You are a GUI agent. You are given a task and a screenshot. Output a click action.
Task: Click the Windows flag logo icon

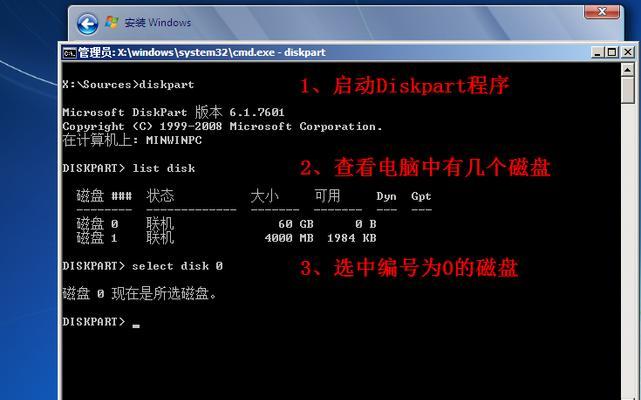pyautogui.click(x=112, y=22)
